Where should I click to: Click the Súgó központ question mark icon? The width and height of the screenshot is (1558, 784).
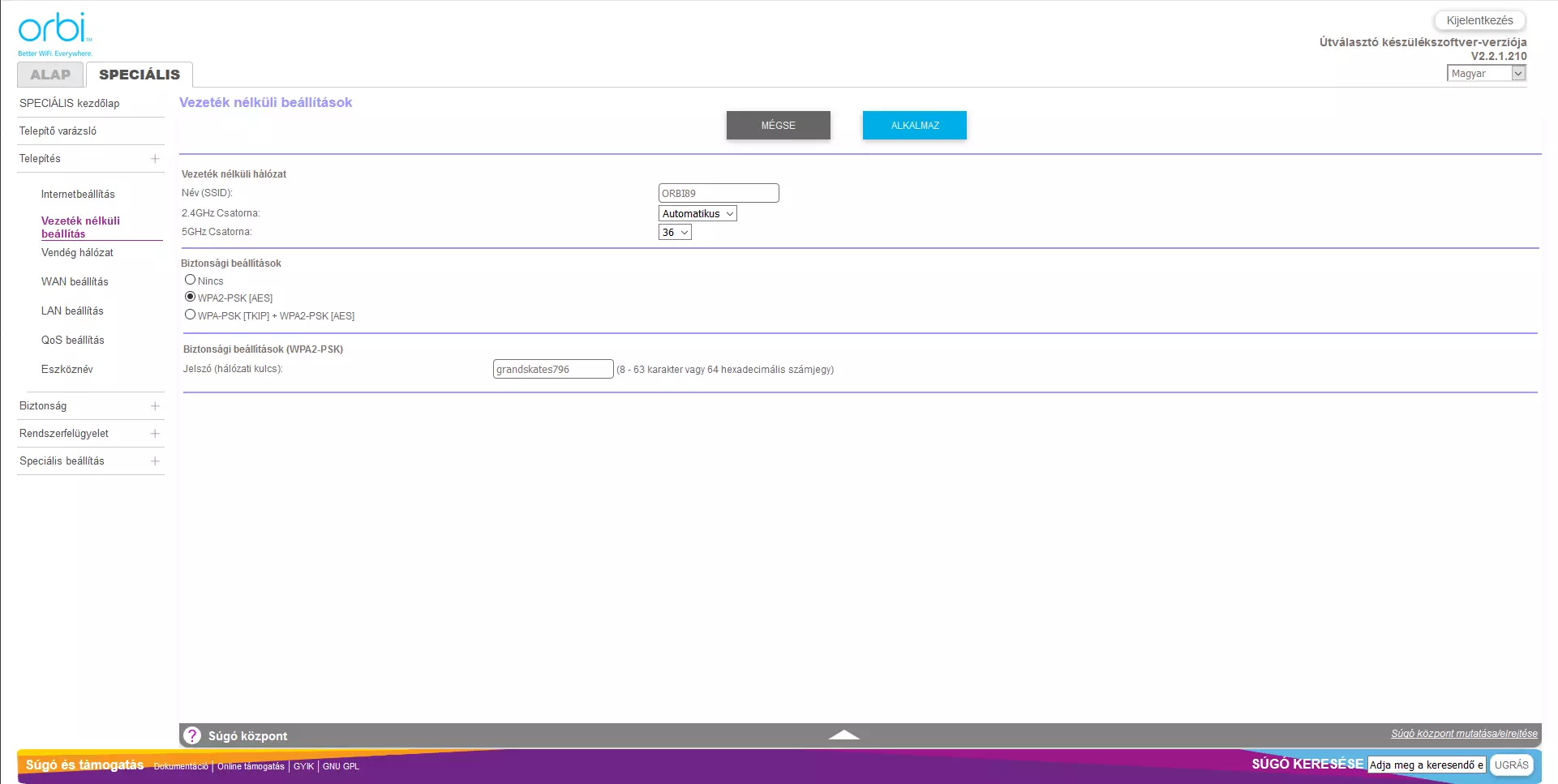192,735
